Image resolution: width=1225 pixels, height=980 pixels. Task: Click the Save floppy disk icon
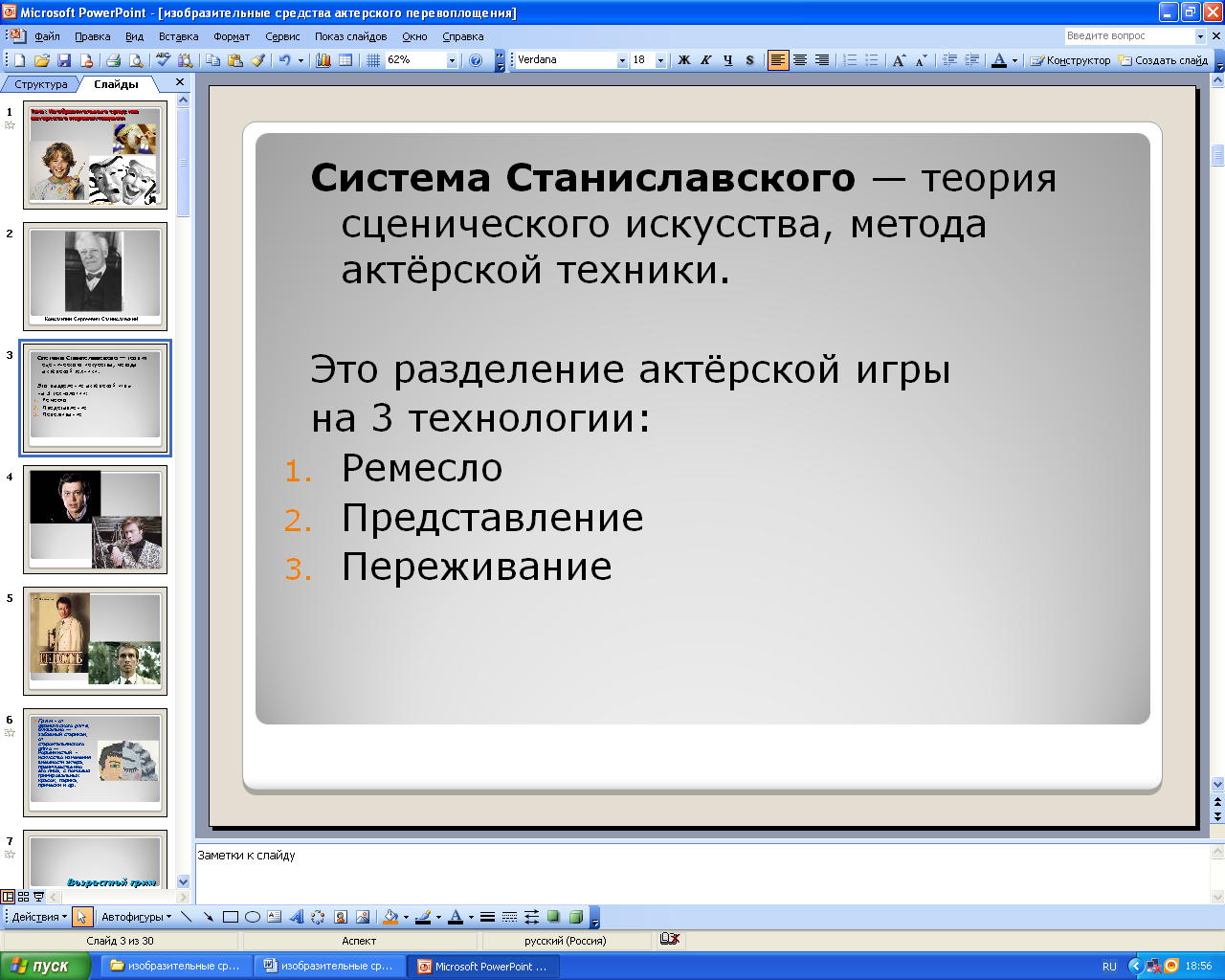pyautogui.click(x=64, y=60)
